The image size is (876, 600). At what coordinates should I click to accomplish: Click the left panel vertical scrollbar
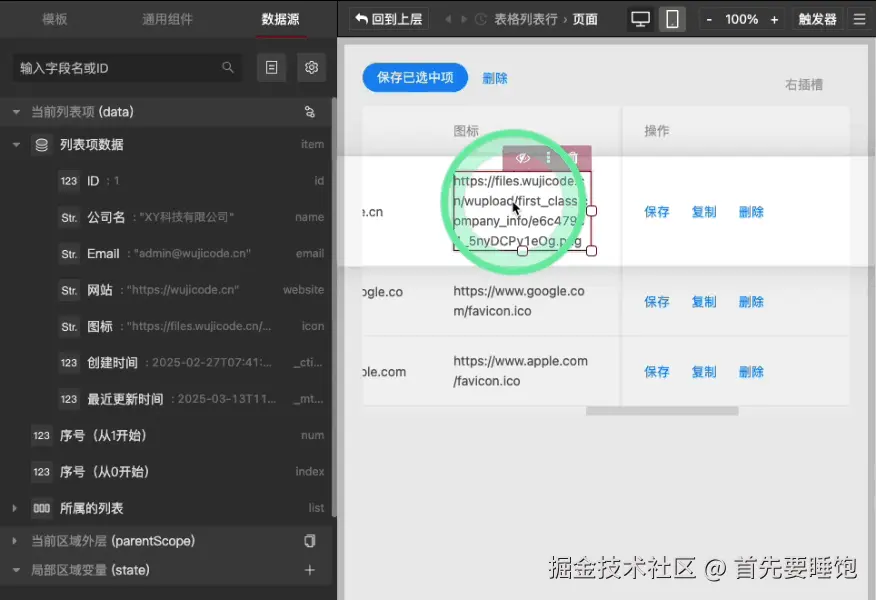pyautogui.click(x=334, y=307)
